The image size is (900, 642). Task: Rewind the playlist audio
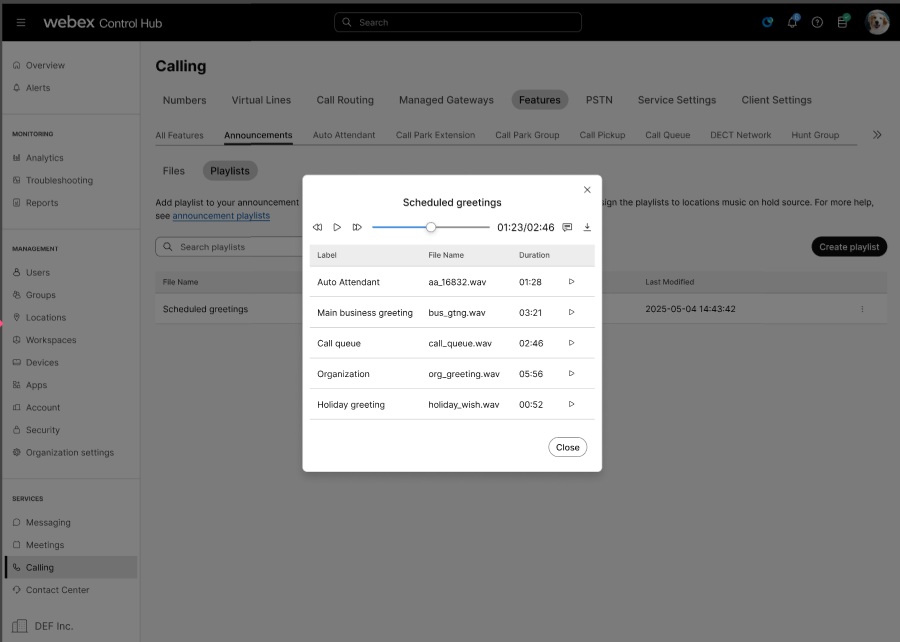(x=317, y=227)
